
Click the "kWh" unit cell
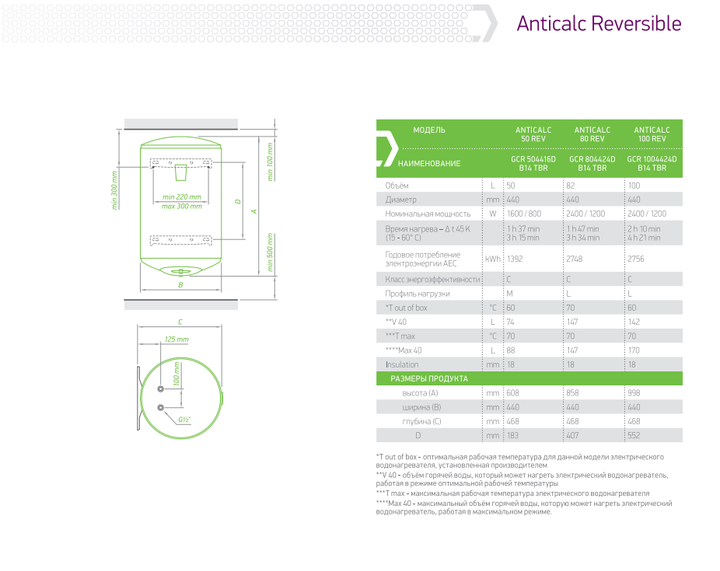pyautogui.click(x=493, y=259)
